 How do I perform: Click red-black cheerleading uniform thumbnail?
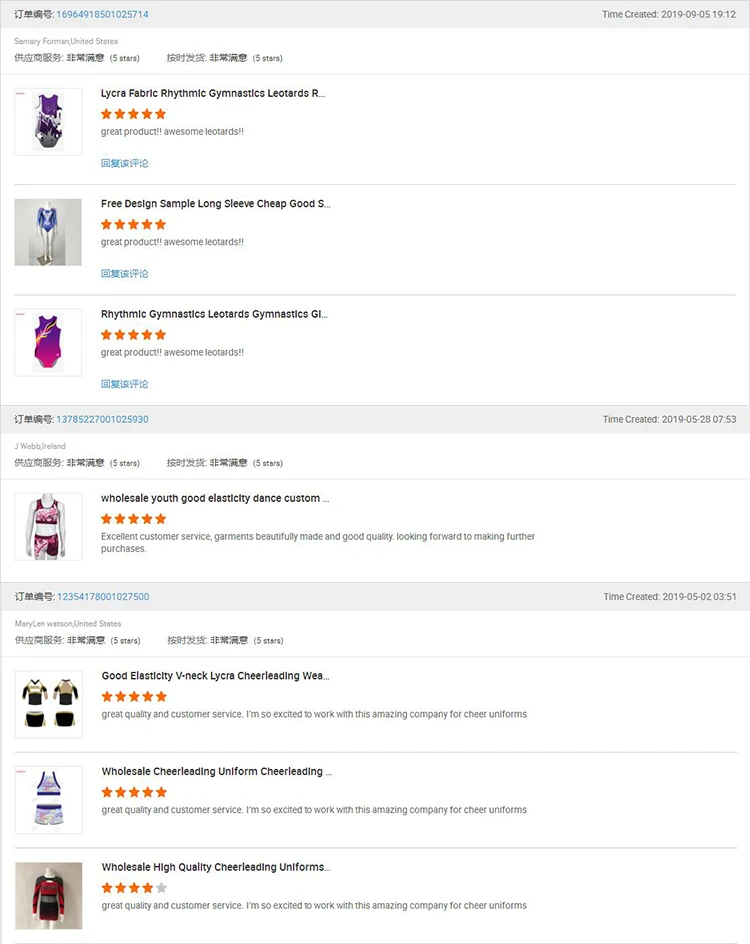coord(48,895)
